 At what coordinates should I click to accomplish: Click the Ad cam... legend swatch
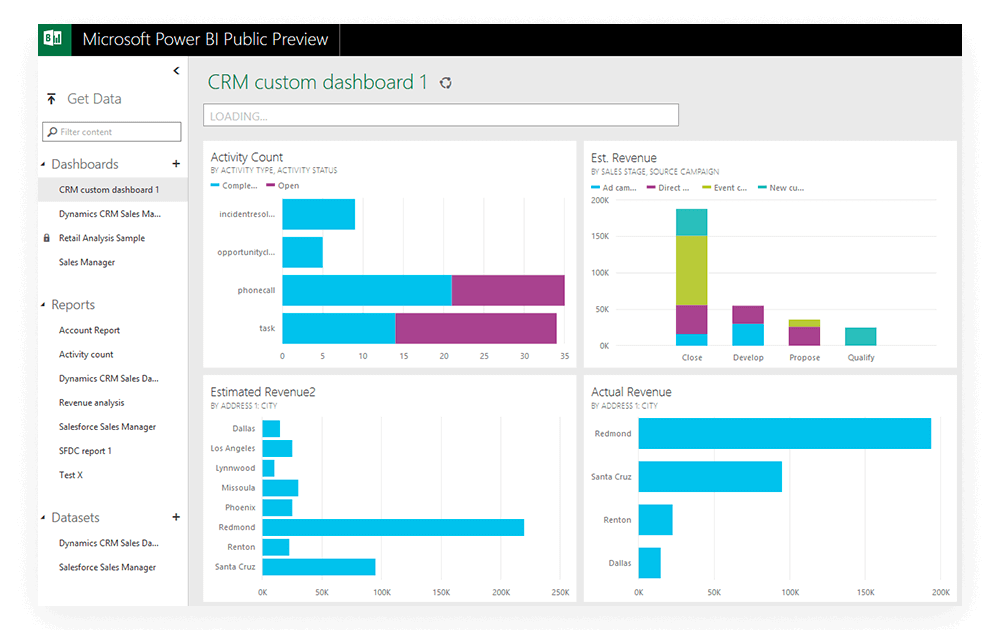click(595, 187)
